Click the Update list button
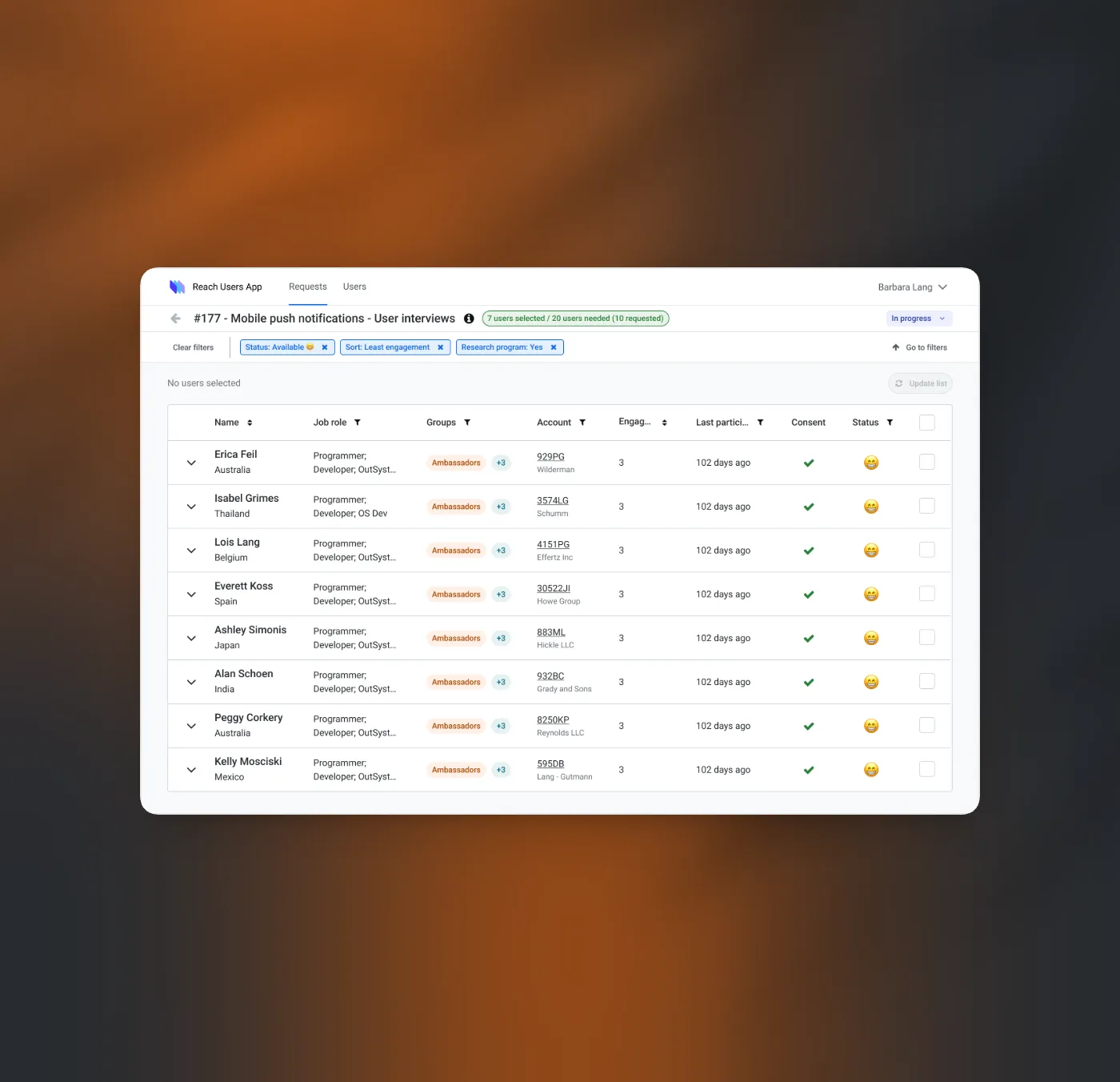 pyautogui.click(x=920, y=383)
